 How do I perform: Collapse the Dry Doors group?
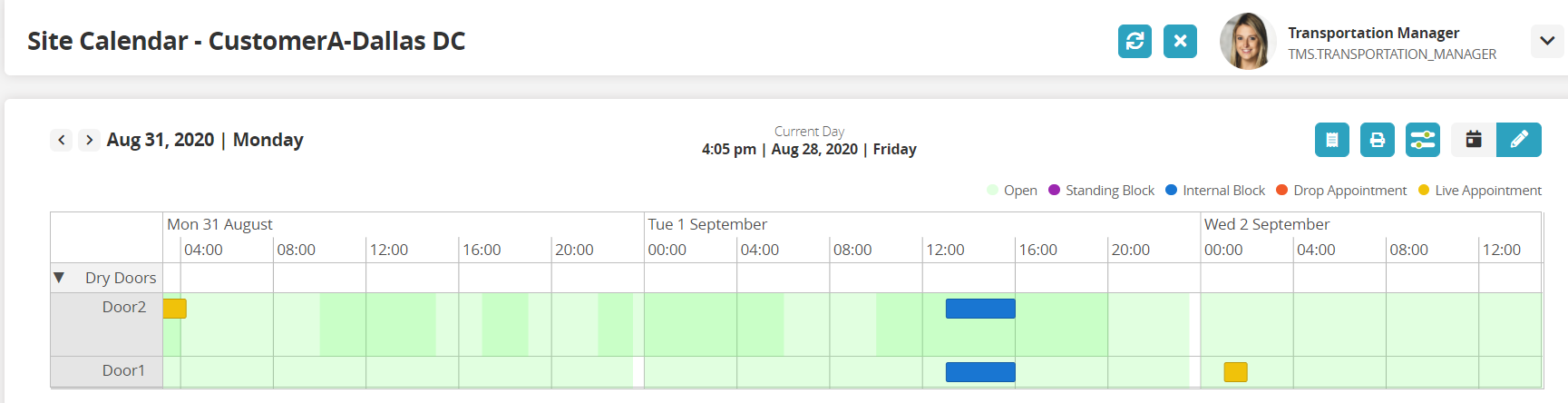pos(59,278)
